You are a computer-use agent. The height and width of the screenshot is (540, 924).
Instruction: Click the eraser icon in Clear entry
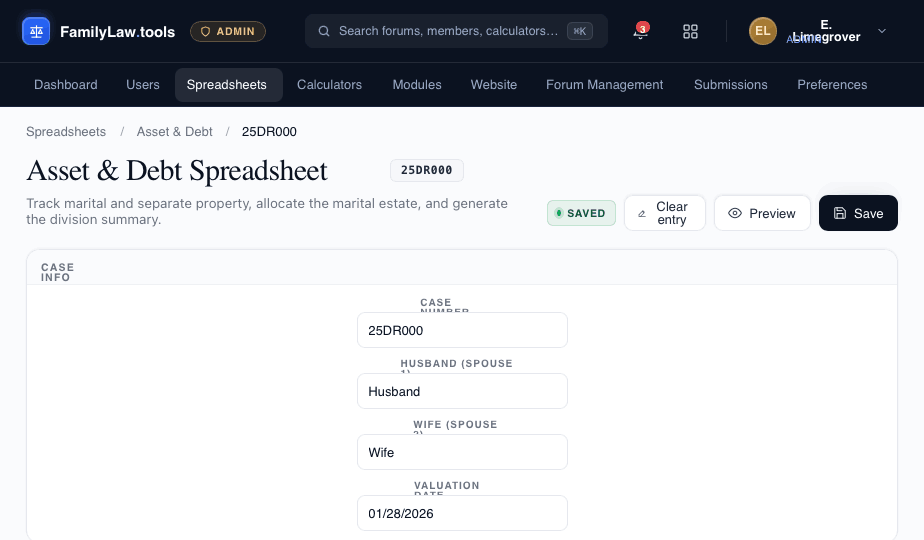pyautogui.click(x=642, y=213)
